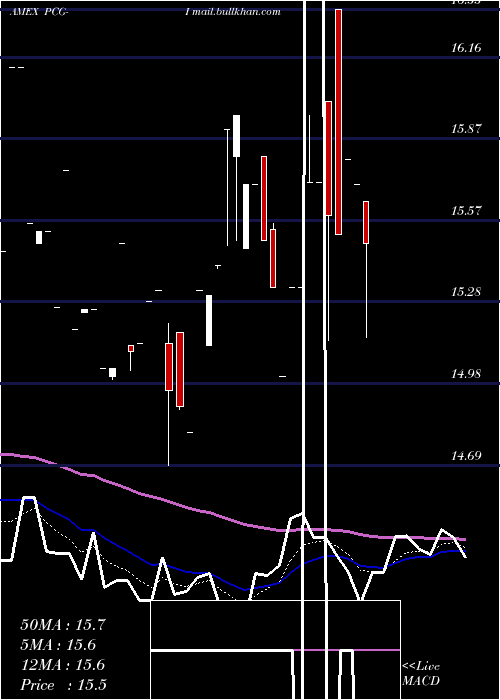This screenshot has height=700, width=500.
Task: Click the AMEX PCG- ticker label
Action: click(39, 12)
